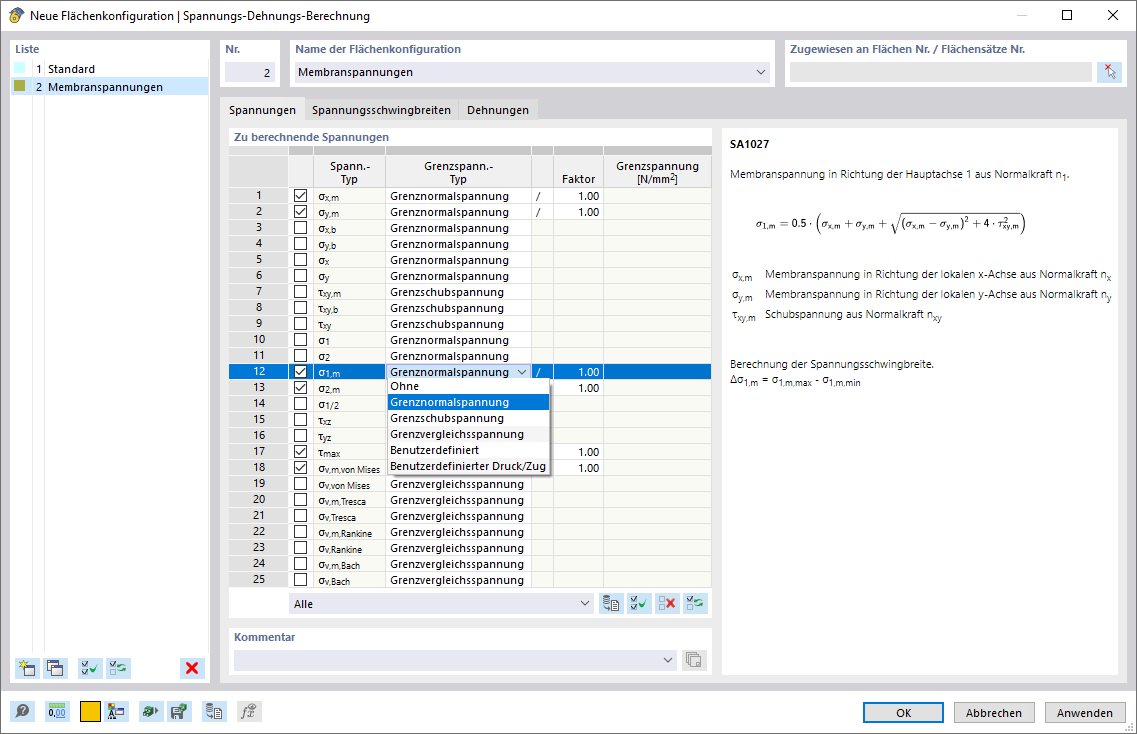Click the application icon in the title bar
Image resolution: width=1137 pixels, height=734 pixels.
pos(16,15)
